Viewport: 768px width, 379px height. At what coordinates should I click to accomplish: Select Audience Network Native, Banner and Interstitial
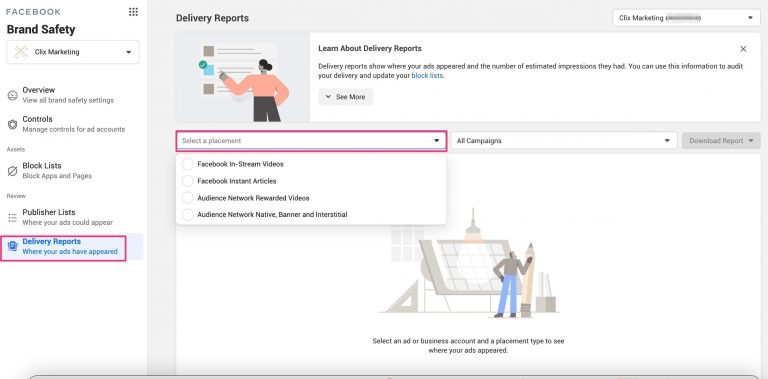187,214
